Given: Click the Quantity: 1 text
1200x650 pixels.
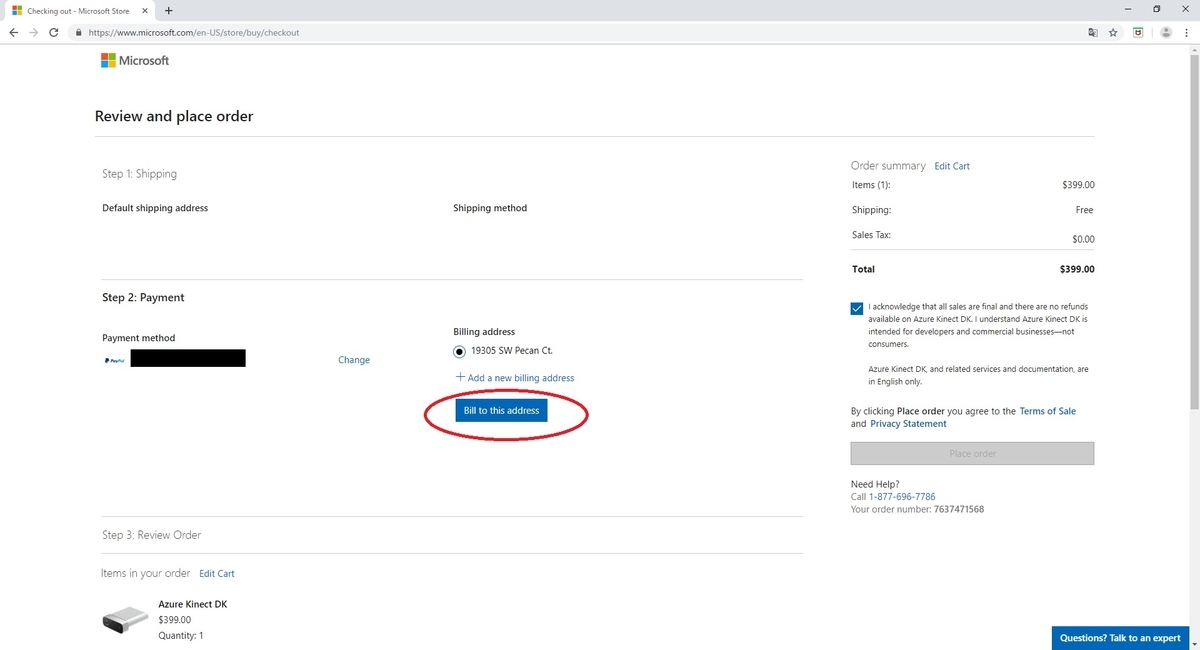Looking at the screenshot, I should 181,635.
